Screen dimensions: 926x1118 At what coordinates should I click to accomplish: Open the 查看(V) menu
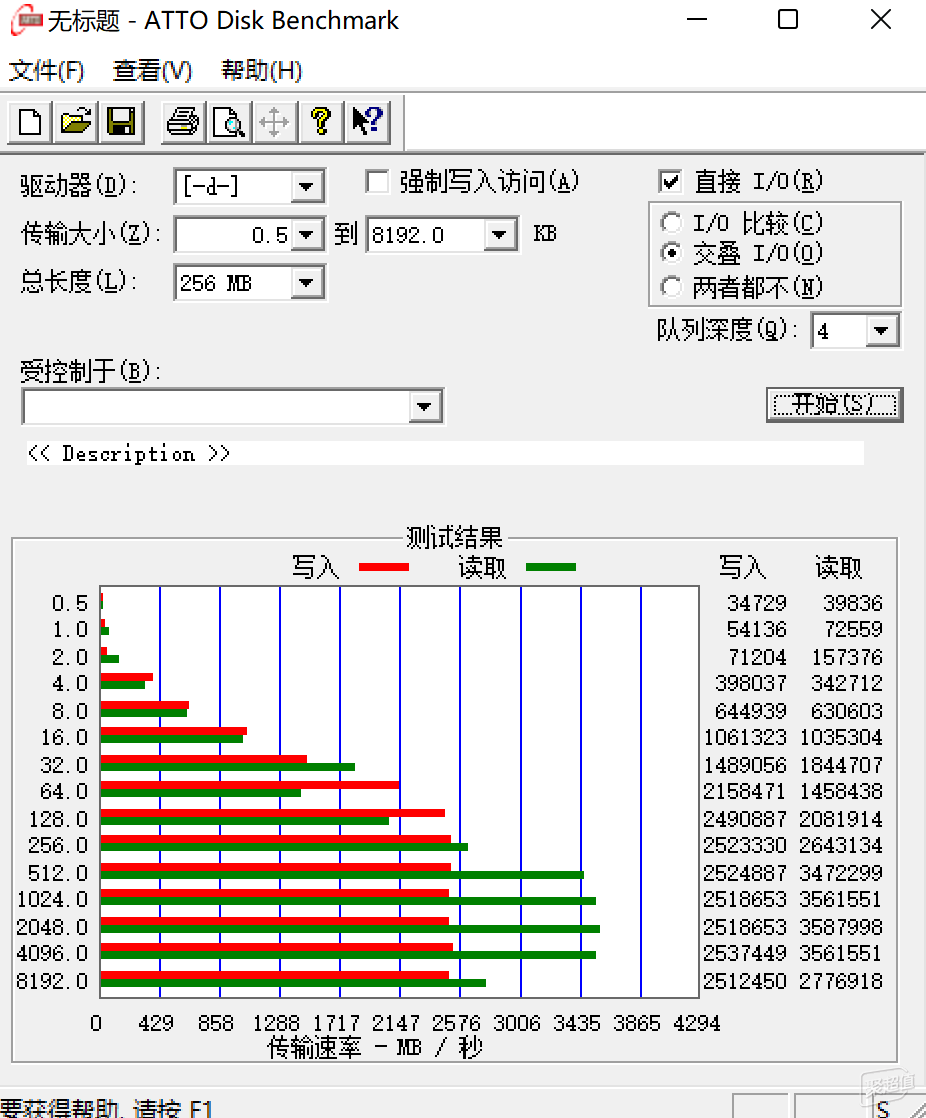click(x=153, y=71)
